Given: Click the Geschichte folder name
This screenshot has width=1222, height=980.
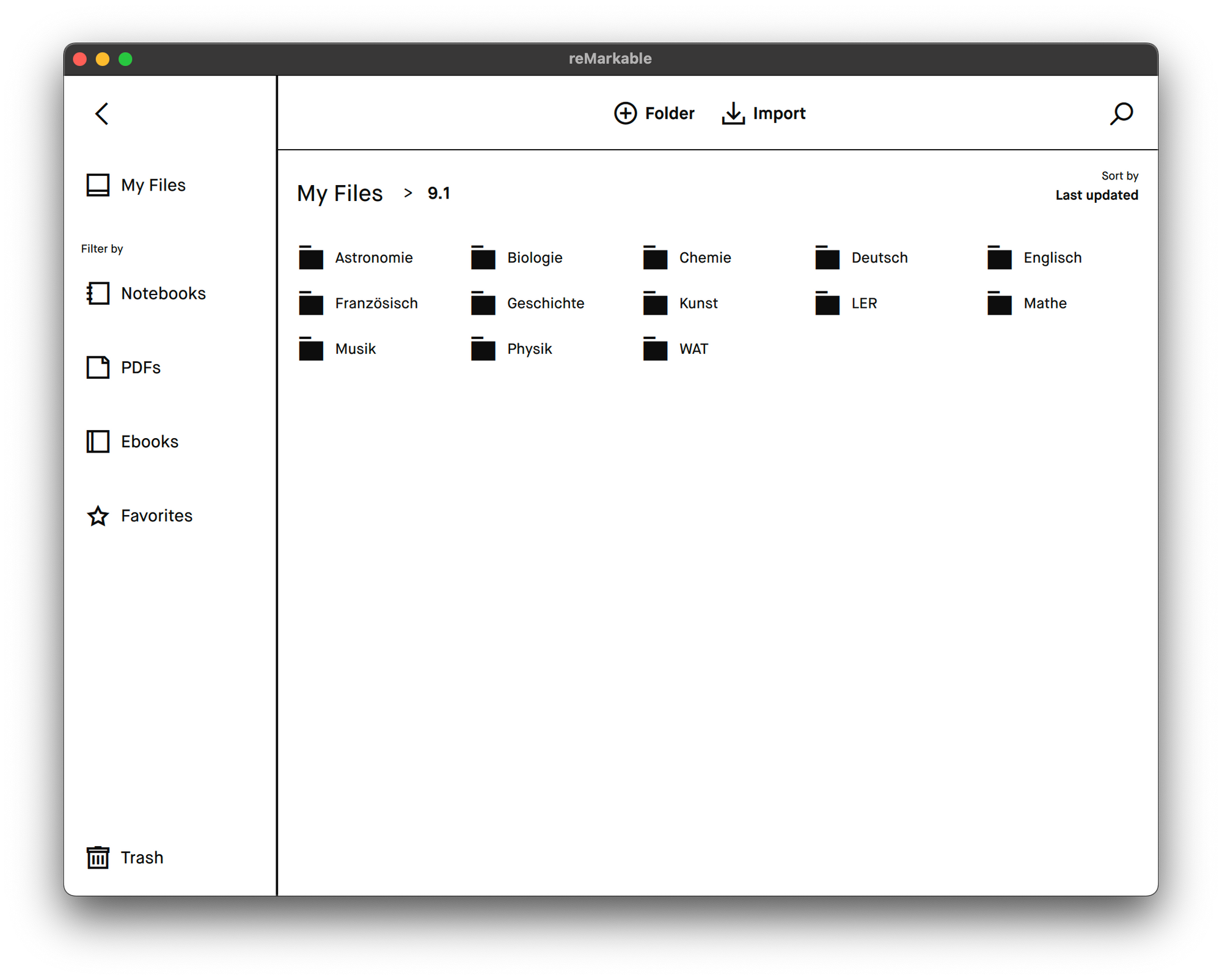Looking at the screenshot, I should point(546,303).
